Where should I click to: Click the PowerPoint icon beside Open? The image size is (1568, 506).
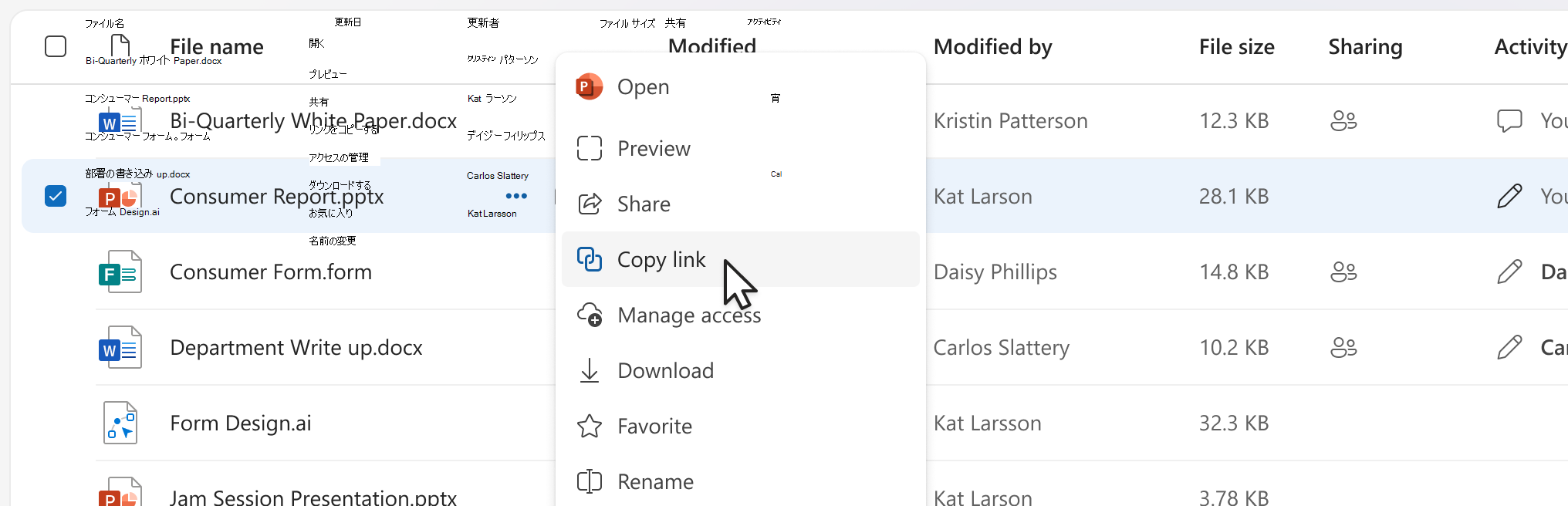[x=589, y=86]
